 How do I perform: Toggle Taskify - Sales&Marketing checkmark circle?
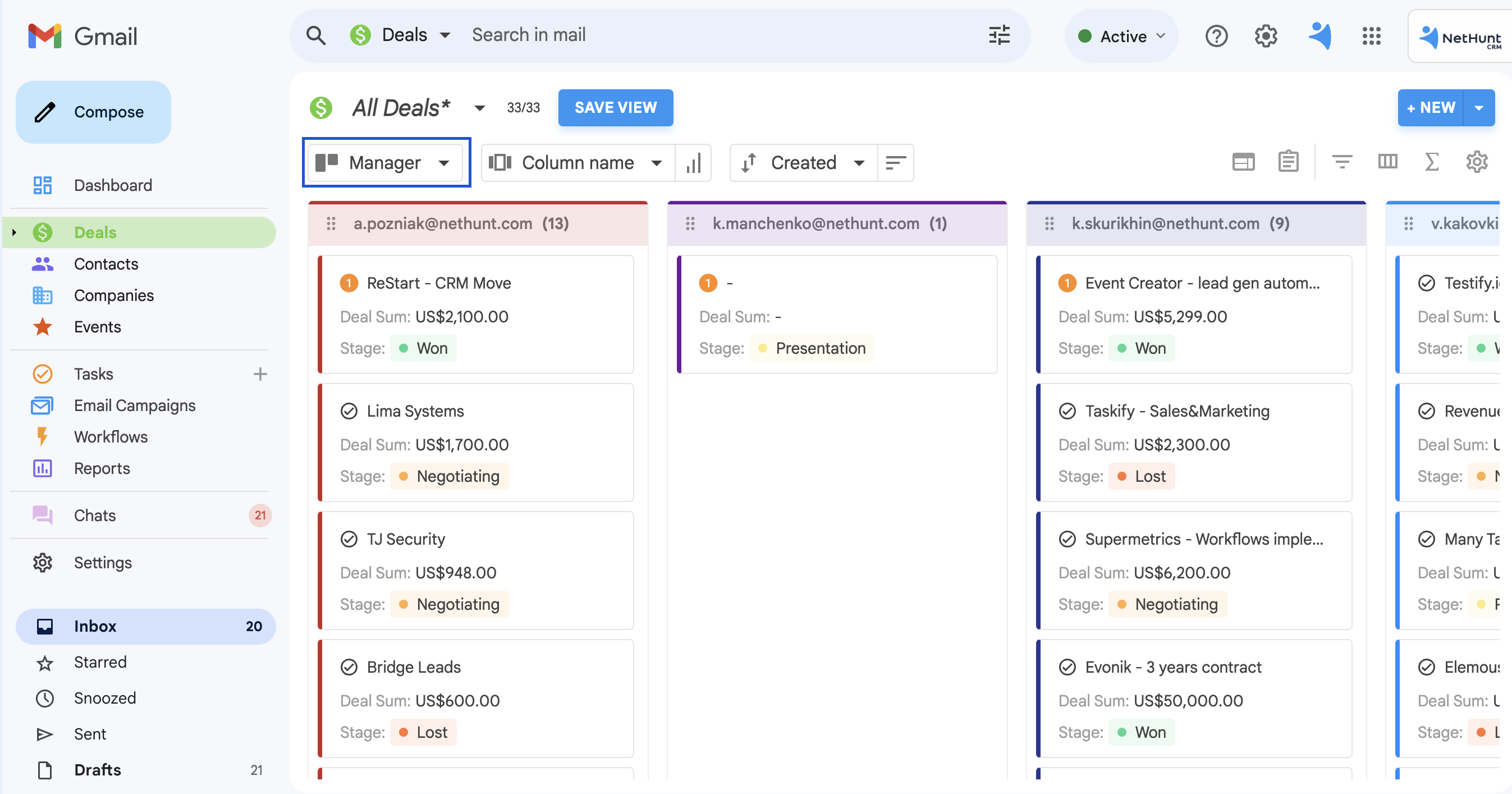click(1067, 411)
